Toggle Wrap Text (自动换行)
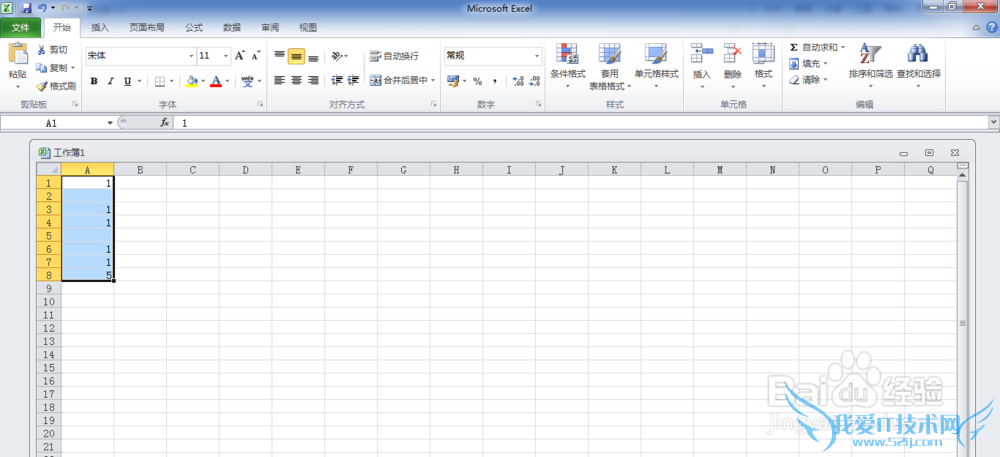 [394, 56]
